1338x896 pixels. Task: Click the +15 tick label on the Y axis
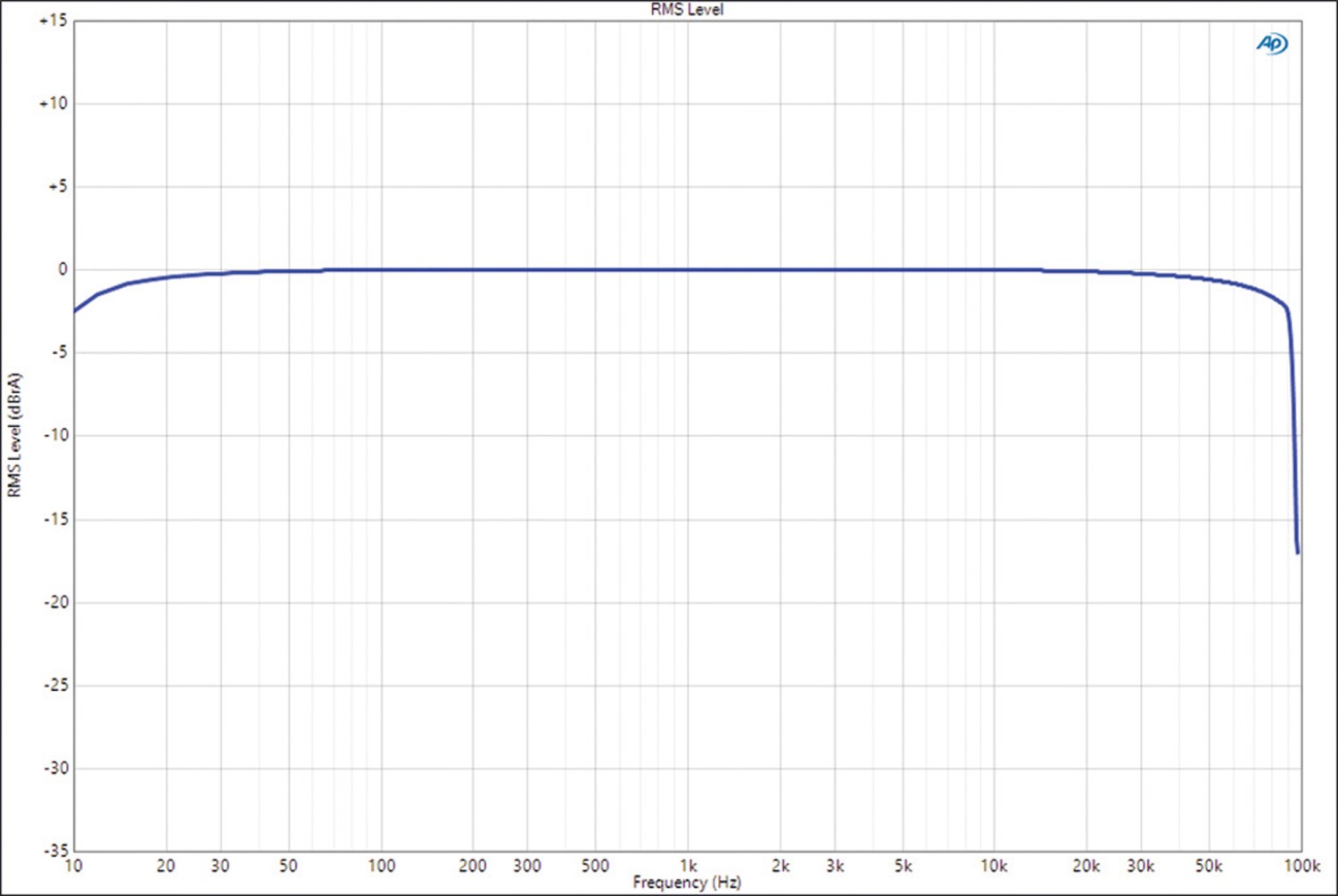[x=53, y=21]
